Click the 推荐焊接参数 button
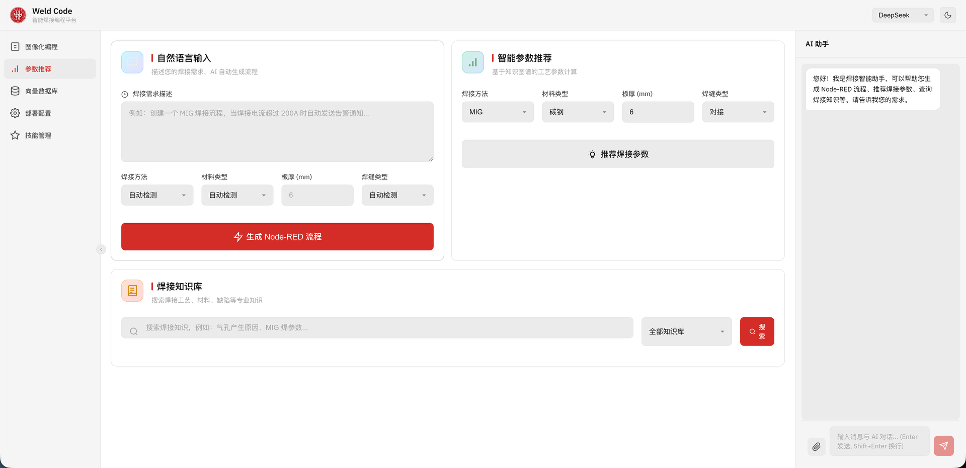966x468 pixels. pos(617,154)
